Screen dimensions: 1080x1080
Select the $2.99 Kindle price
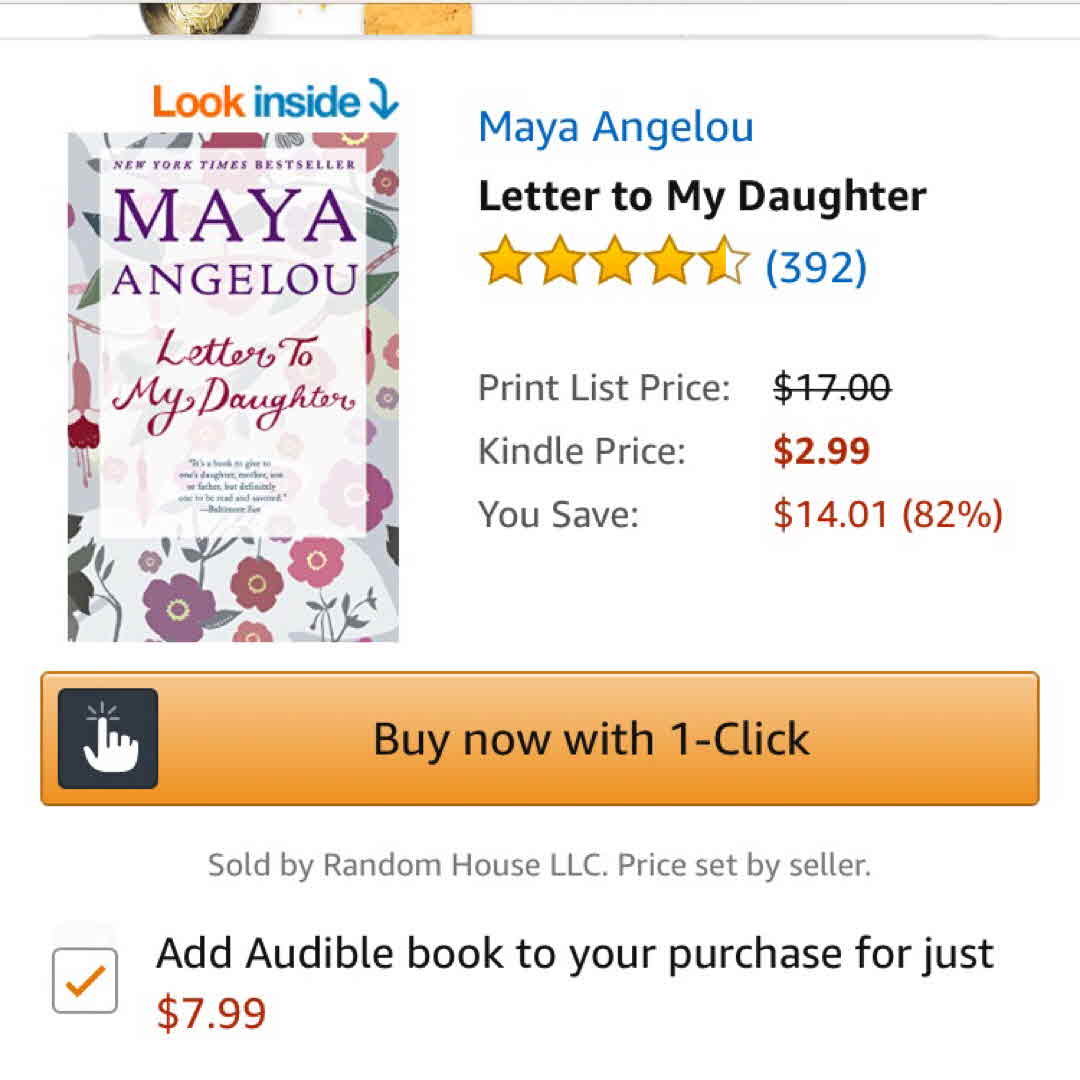[x=822, y=451]
